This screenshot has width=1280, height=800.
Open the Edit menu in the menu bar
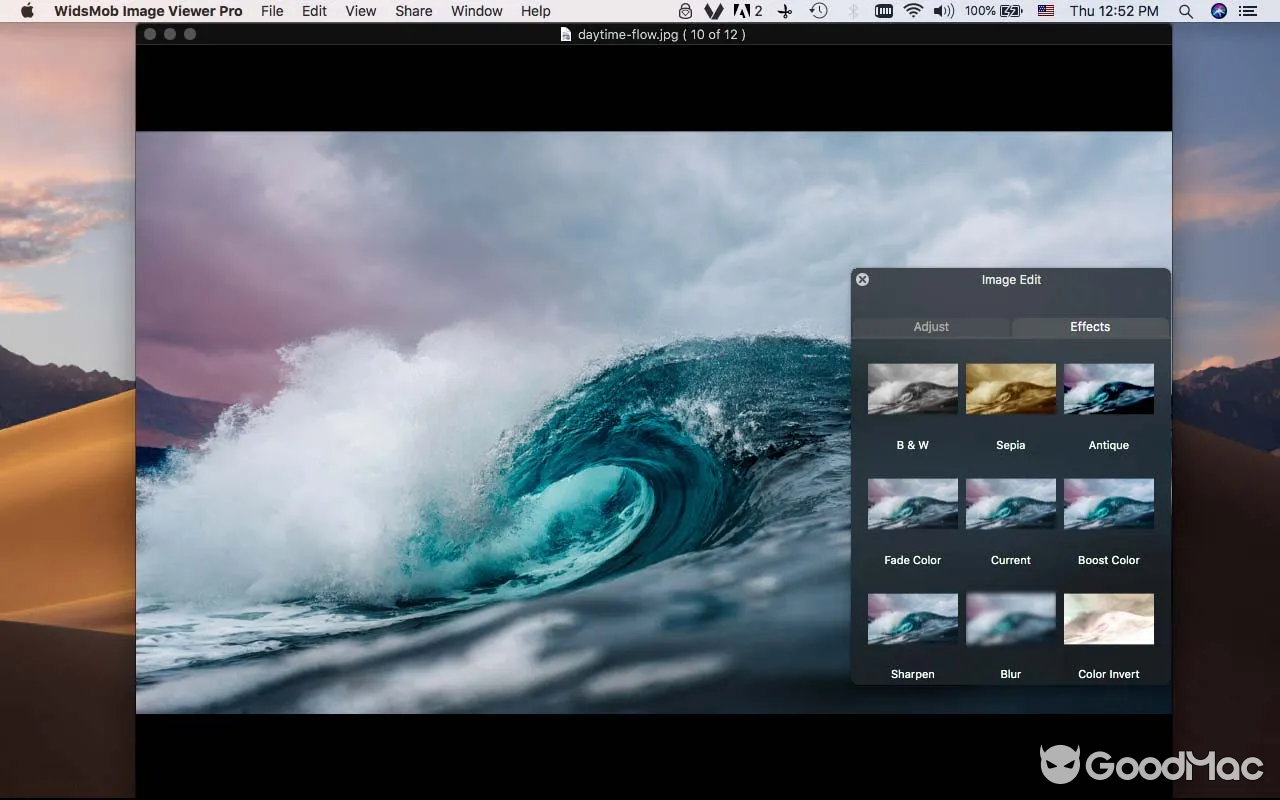pyautogui.click(x=314, y=11)
